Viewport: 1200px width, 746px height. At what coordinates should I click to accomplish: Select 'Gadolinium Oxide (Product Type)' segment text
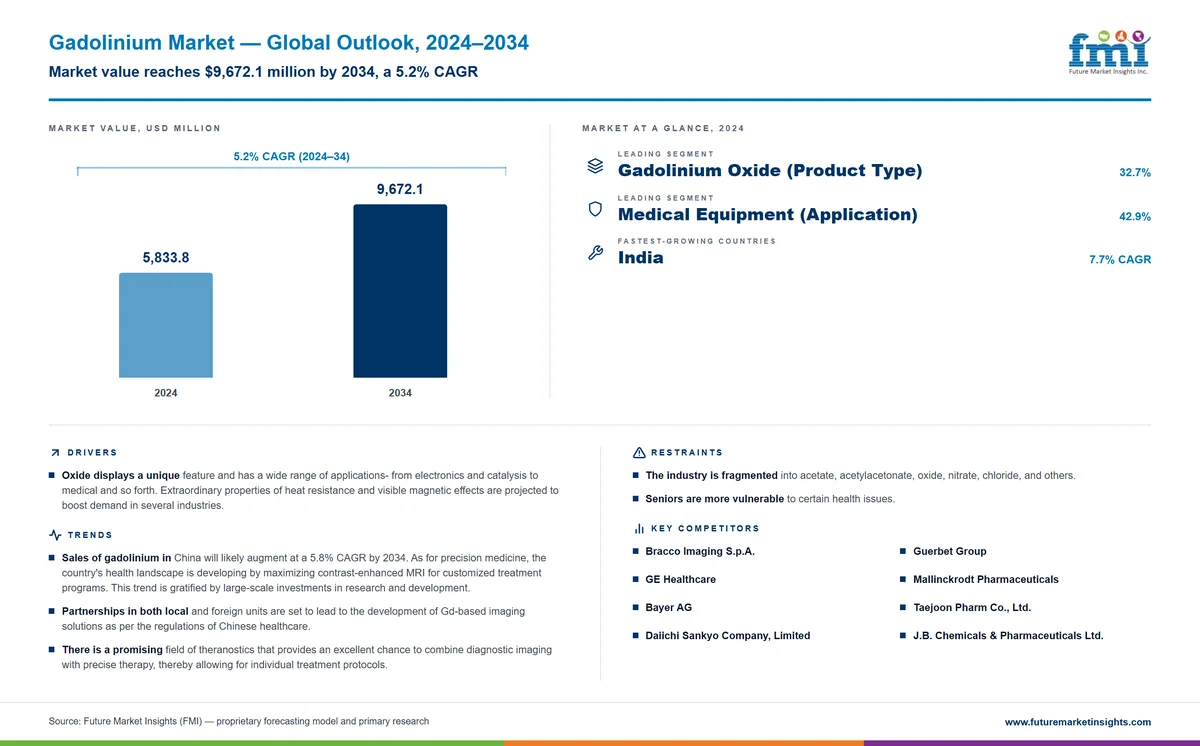[770, 170]
